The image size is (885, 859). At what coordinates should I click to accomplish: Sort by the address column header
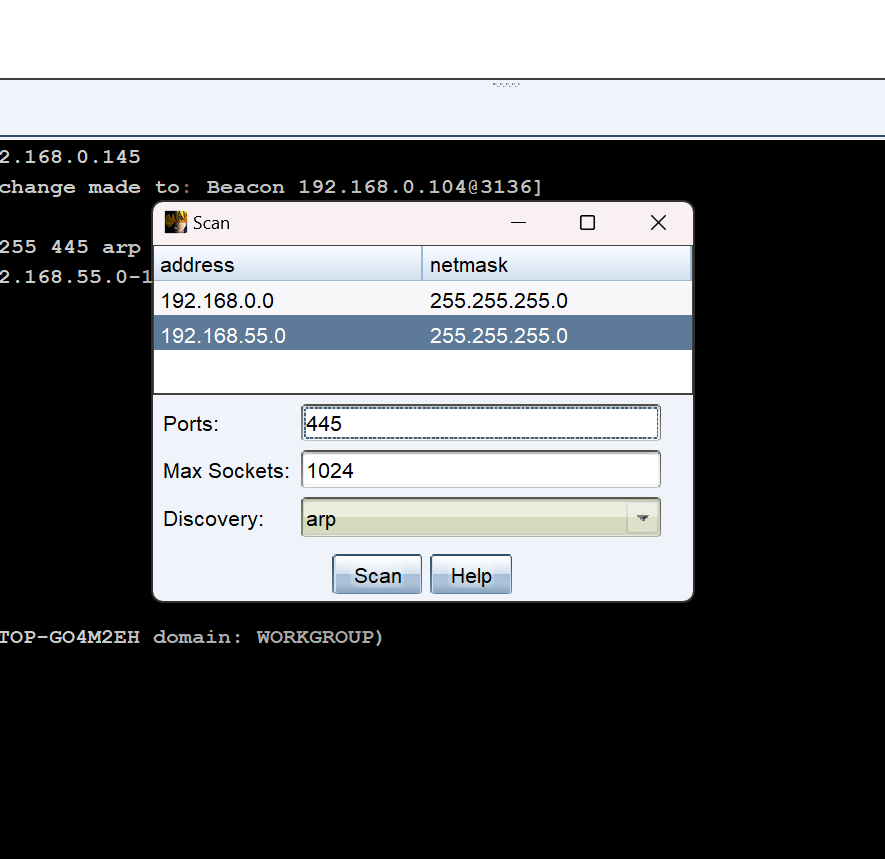pyautogui.click(x=288, y=265)
